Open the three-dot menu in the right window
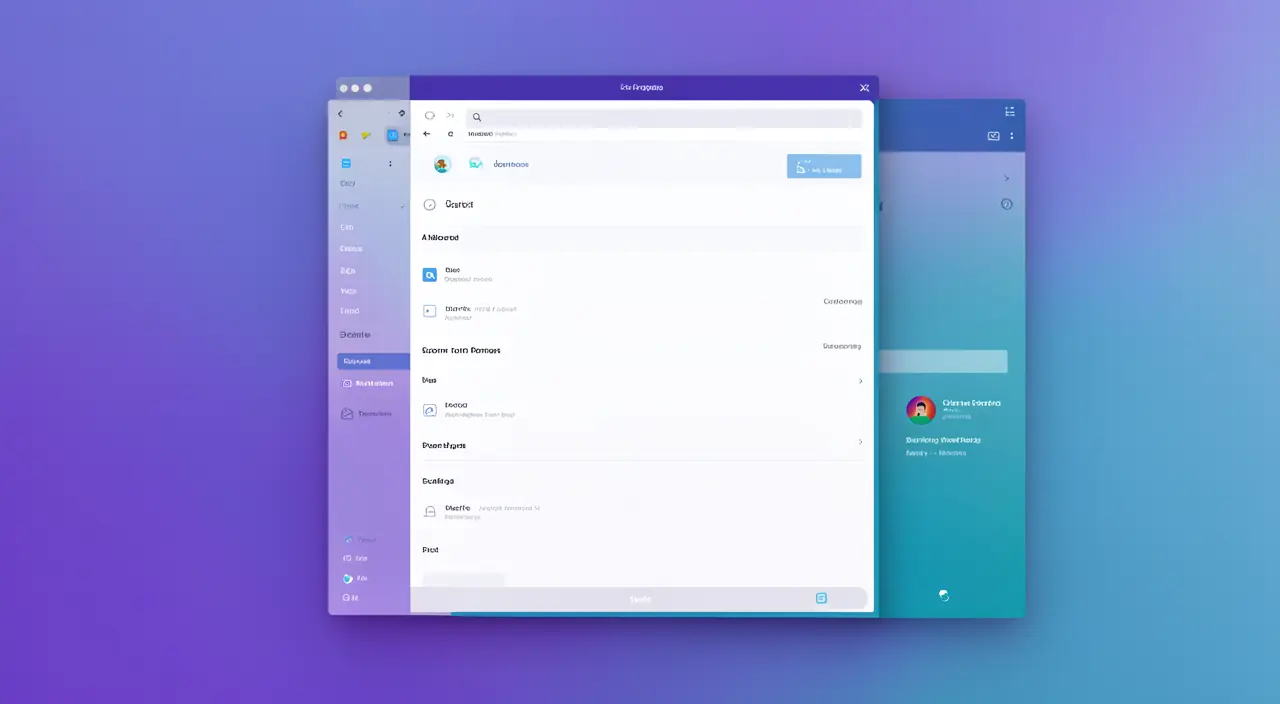The image size is (1280, 704). [1012, 136]
